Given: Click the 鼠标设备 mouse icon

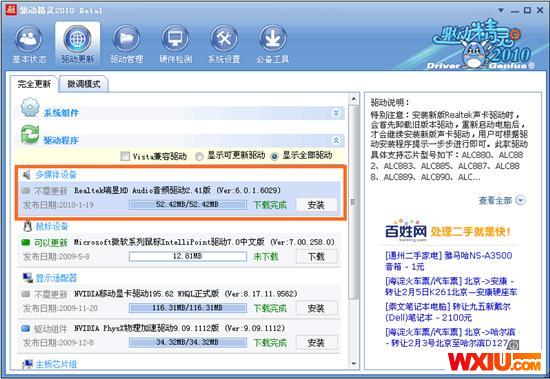Looking at the screenshot, I should (x=27, y=226).
